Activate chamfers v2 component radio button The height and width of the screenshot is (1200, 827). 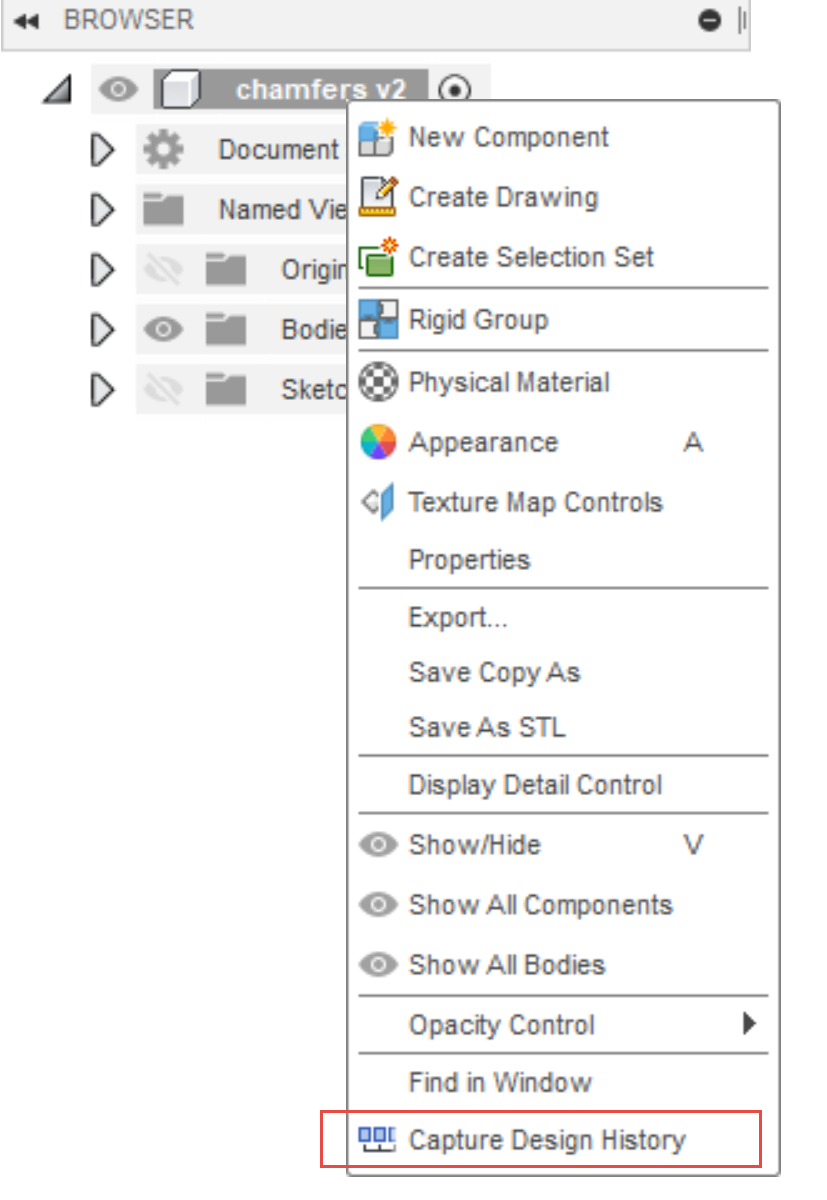(455, 90)
